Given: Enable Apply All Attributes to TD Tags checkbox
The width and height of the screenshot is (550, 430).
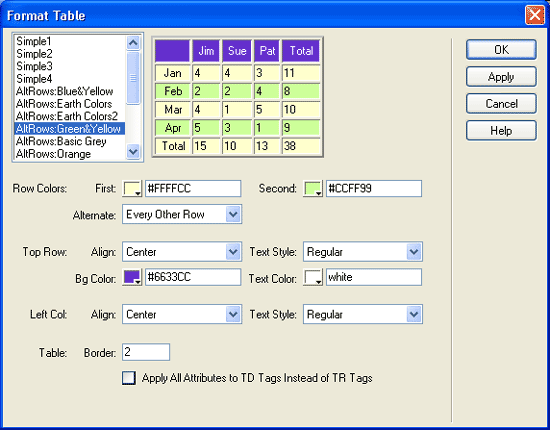Looking at the screenshot, I should [x=129, y=378].
